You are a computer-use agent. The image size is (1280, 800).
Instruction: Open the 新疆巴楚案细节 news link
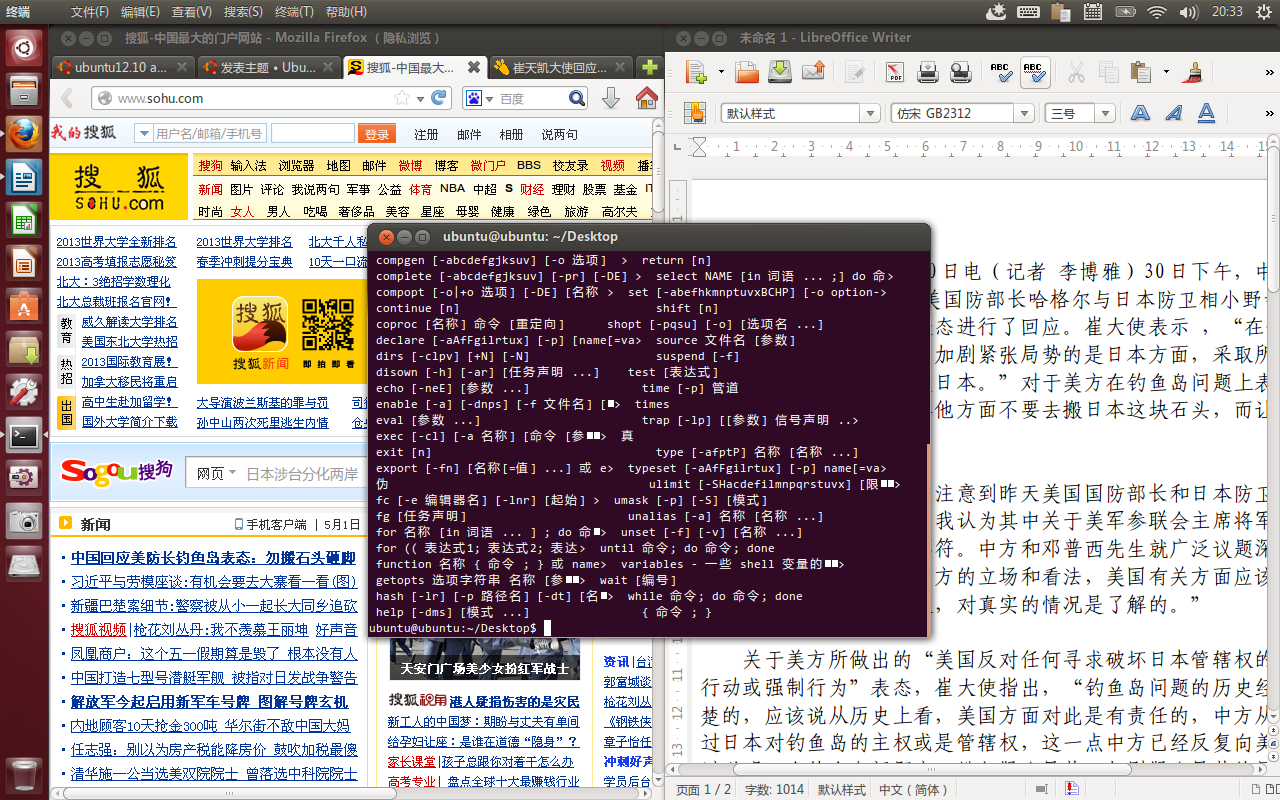214,606
